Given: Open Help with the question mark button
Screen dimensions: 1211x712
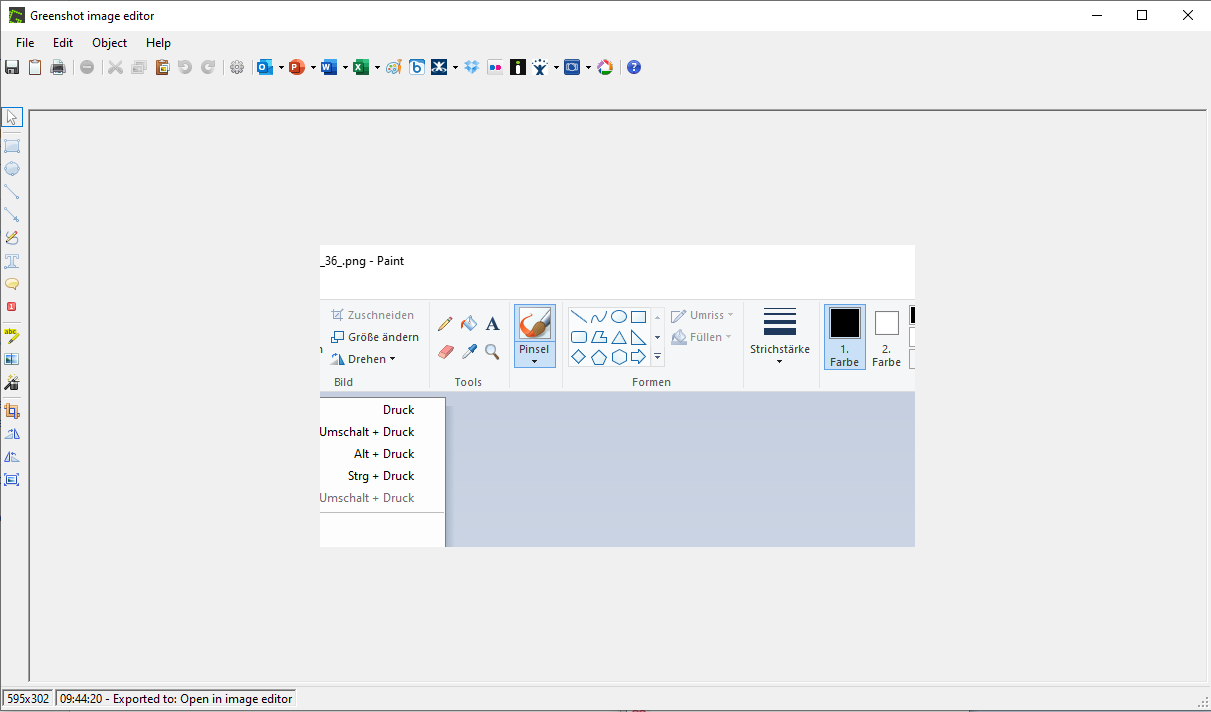Looking at the screenshot, I should [634, 67].
